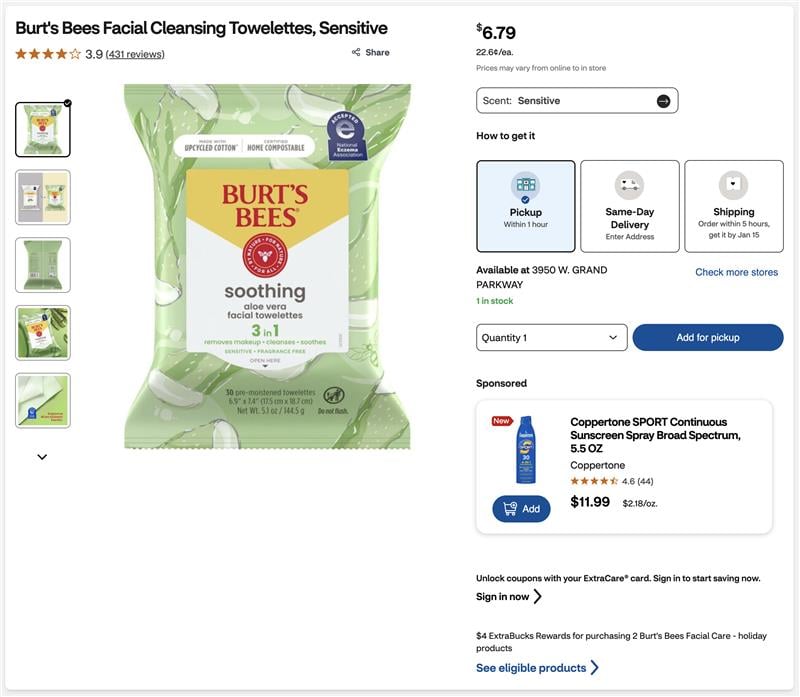Click the cart icon on sponsored Add button
The height and width of the screenshot is (697, 800).
click(x=510, y=509)
